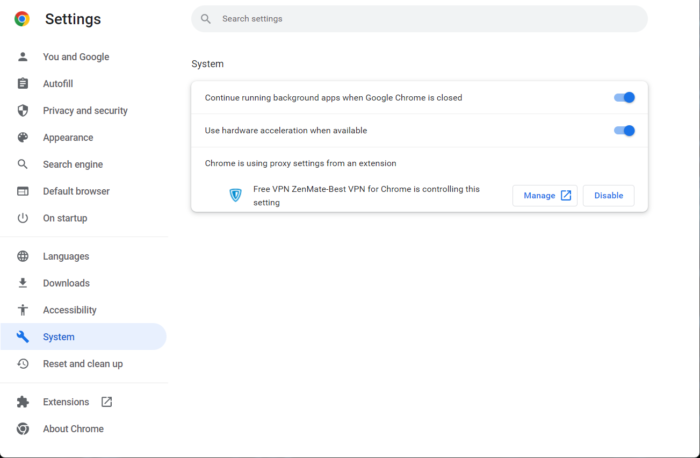Disable the ZenMate VPN proxy extension
Screen dimensions: 700x458
pyautogui.click(x=608, y=195)
